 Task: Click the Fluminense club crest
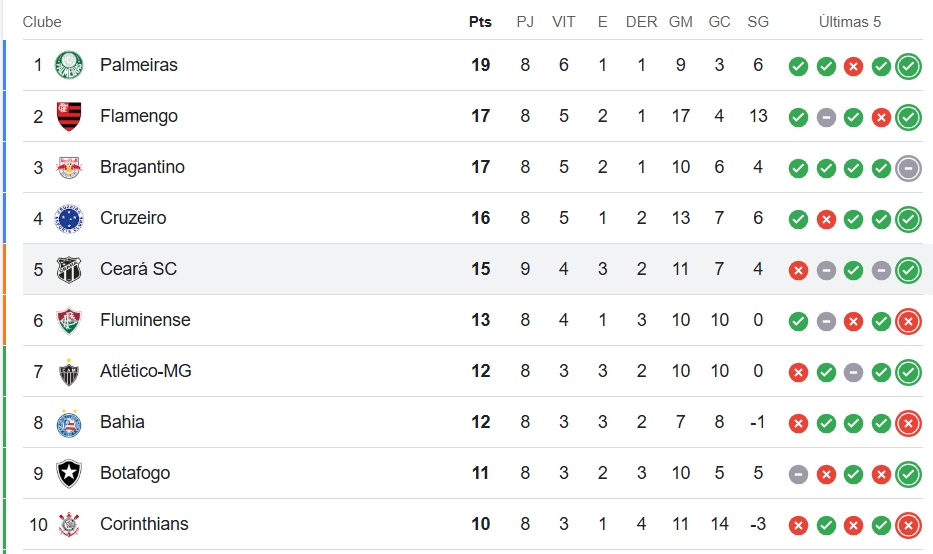coord(69,321)
